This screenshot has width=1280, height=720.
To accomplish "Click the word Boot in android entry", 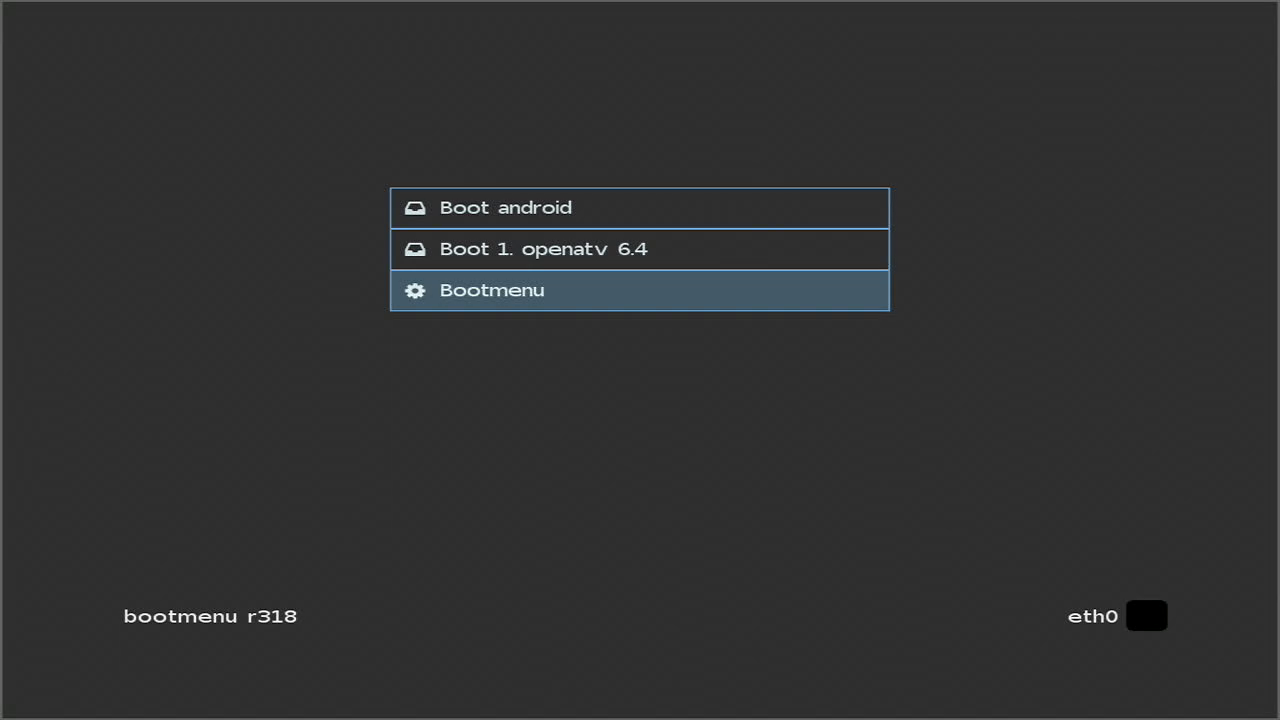I will tap(464, 208).
